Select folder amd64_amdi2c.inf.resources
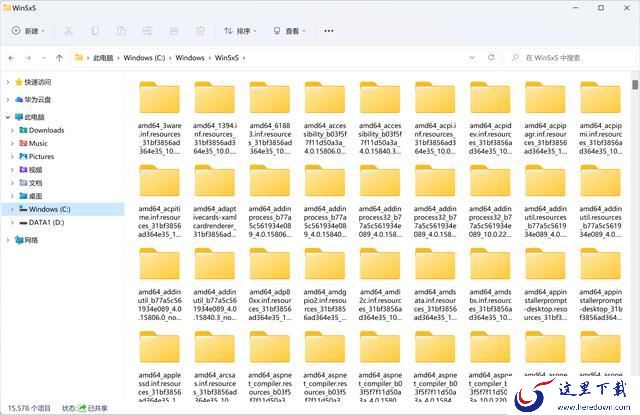The width and height of the screenshot is (640, 415). pyautogui.click(x=380, y=284)
